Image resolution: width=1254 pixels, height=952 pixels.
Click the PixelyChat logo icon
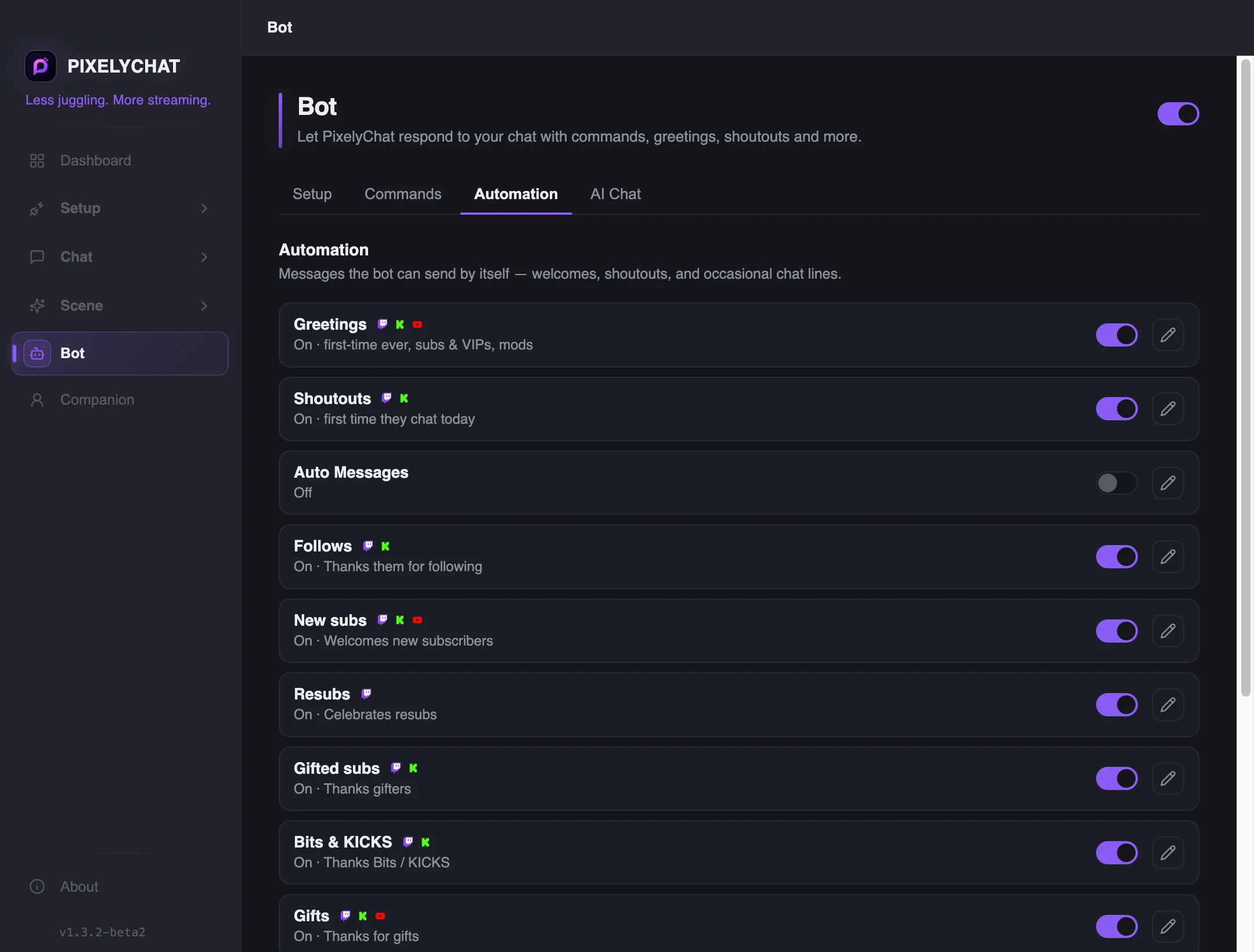pyautogui.click(x=40, y=66)
